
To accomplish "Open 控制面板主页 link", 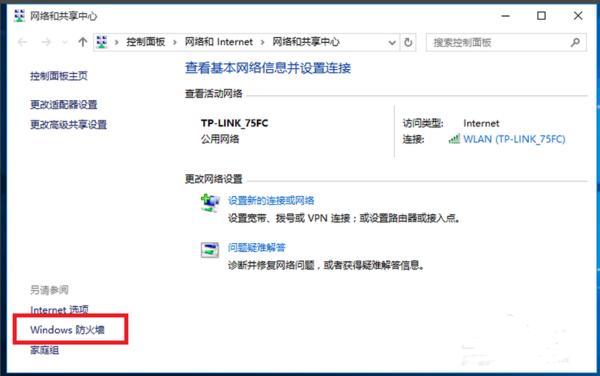I will click(59, 76).
